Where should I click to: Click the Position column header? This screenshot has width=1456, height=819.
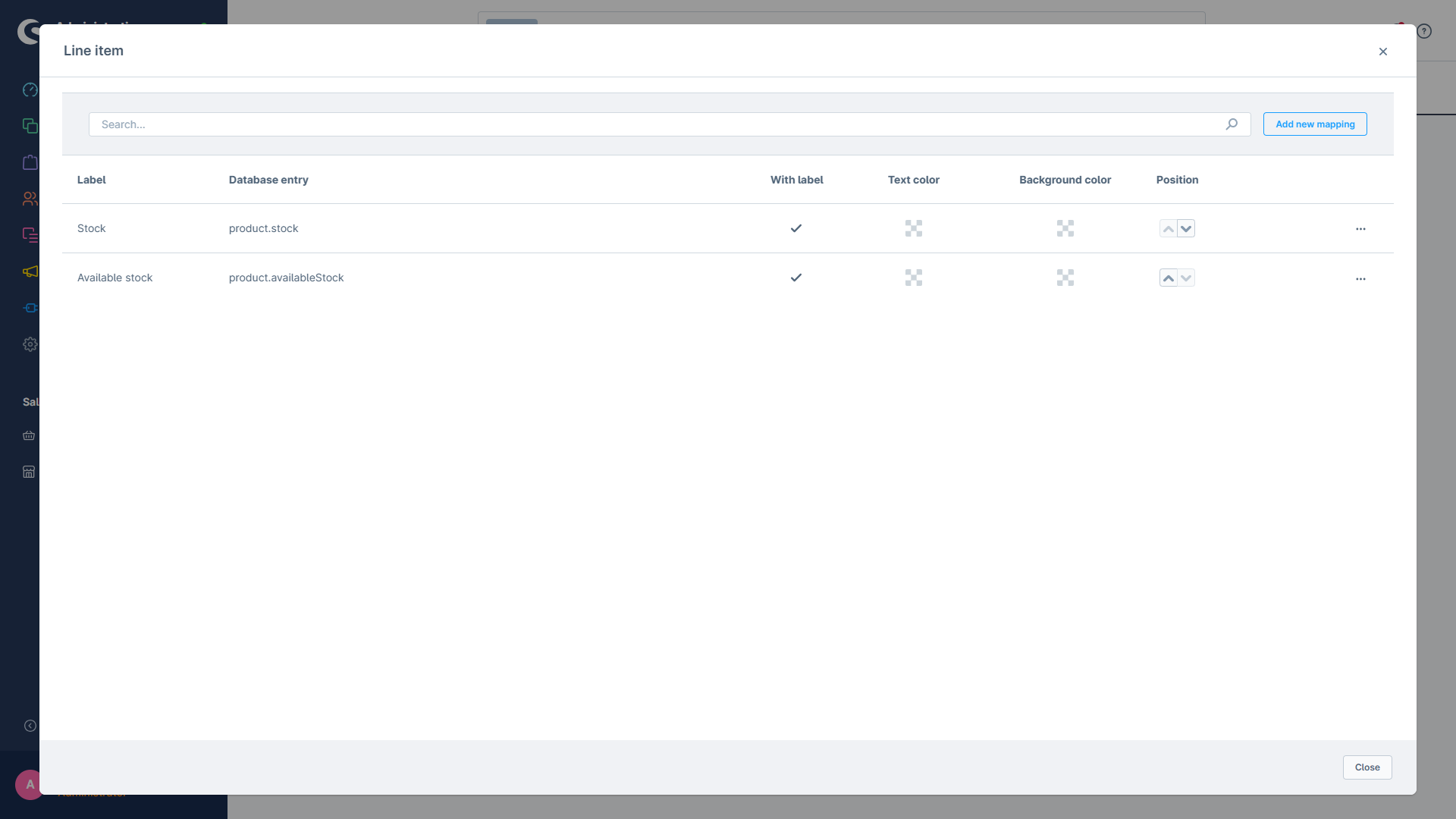tap(1178, 180)
